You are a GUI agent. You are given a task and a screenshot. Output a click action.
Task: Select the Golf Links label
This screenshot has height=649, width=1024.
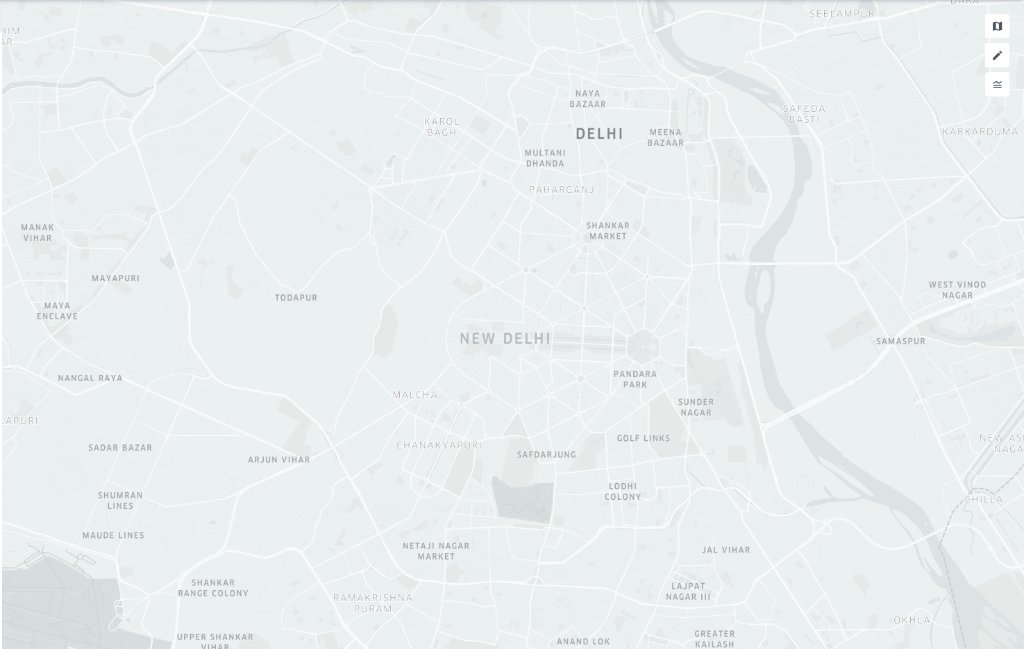[x=643, y=438]
